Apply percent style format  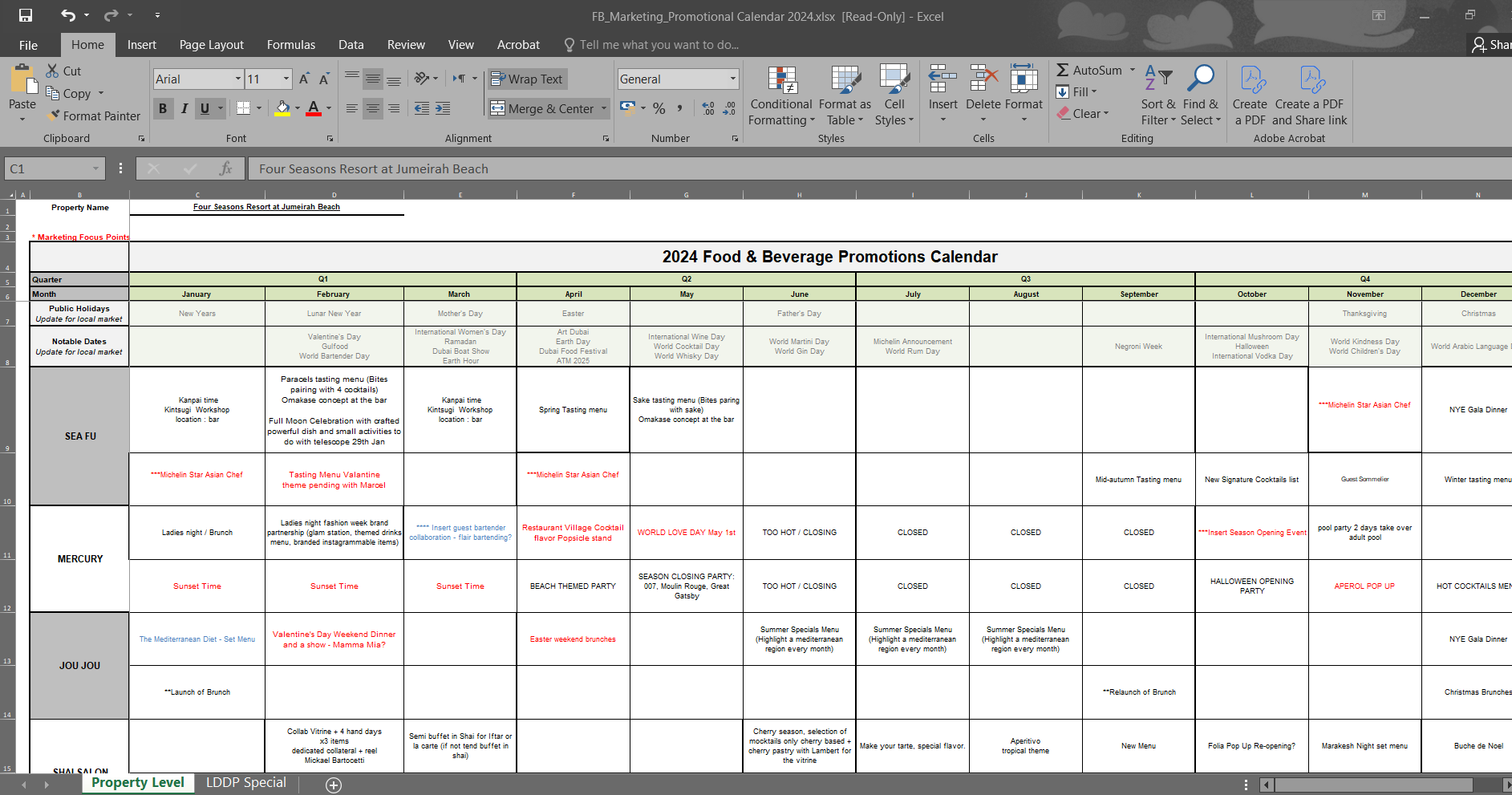pyautogui.click(x=659, y=108)
